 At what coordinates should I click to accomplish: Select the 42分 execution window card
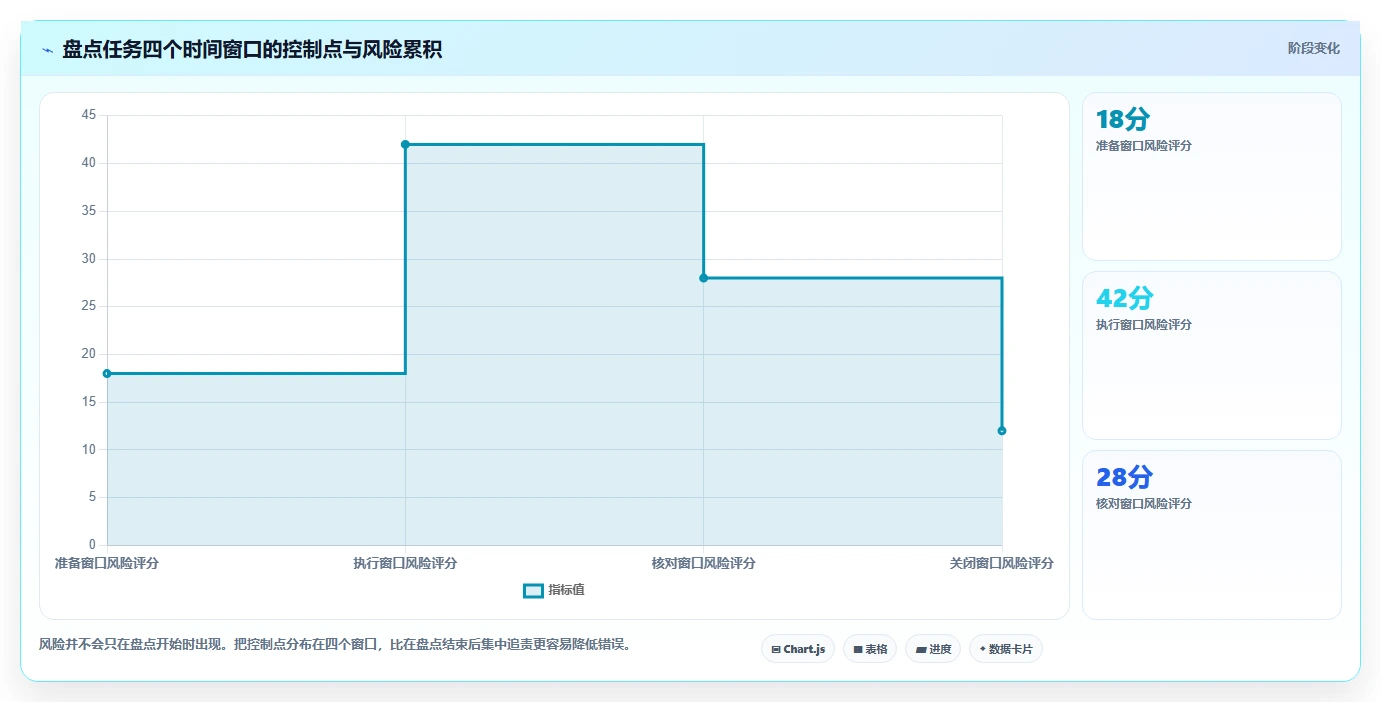click(1211, 356)
